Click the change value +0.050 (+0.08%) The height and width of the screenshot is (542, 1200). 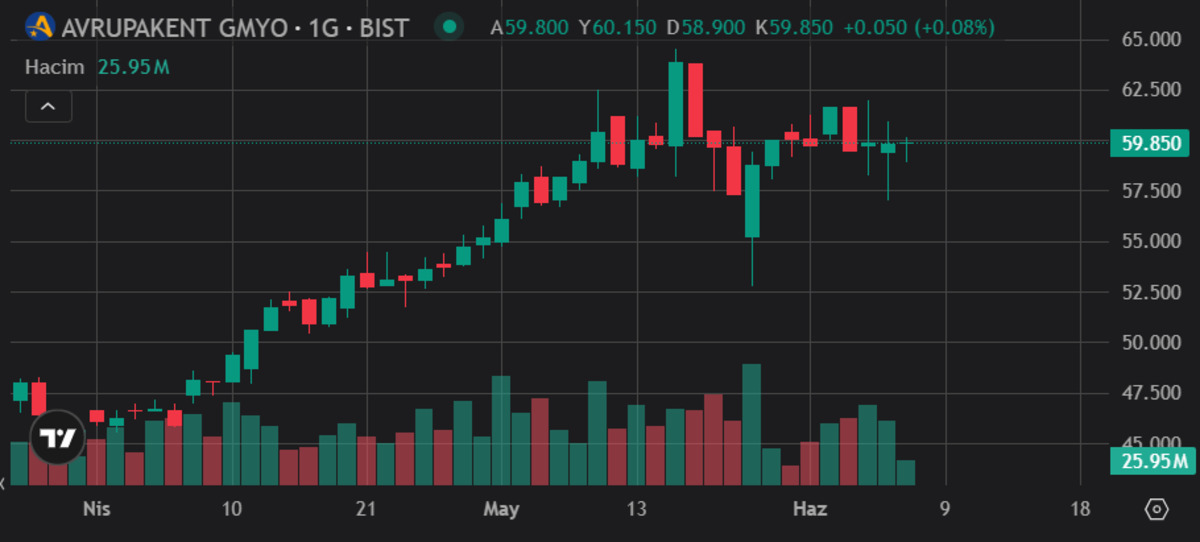(919, 28)
